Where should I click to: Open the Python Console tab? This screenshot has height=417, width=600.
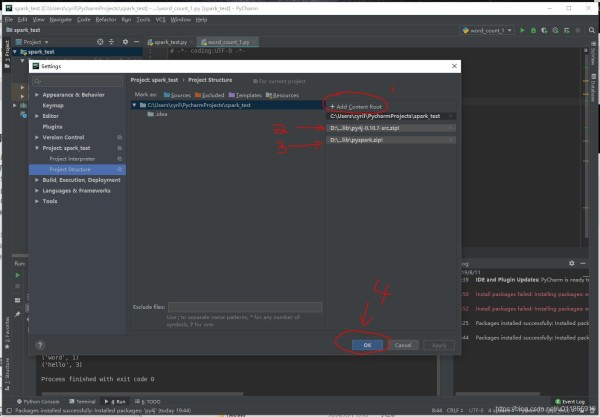pos(38,401)
